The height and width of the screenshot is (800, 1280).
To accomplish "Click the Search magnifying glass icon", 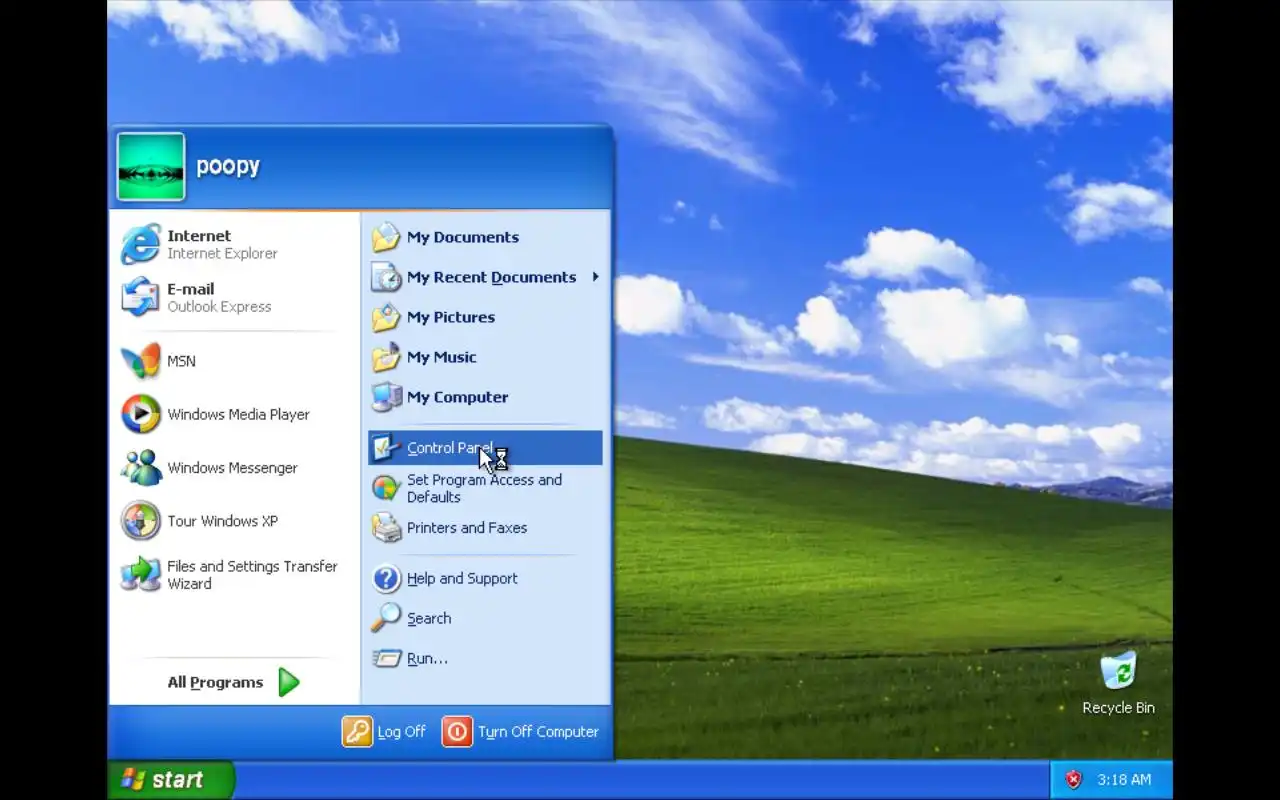I will click(x=386, y=618).
